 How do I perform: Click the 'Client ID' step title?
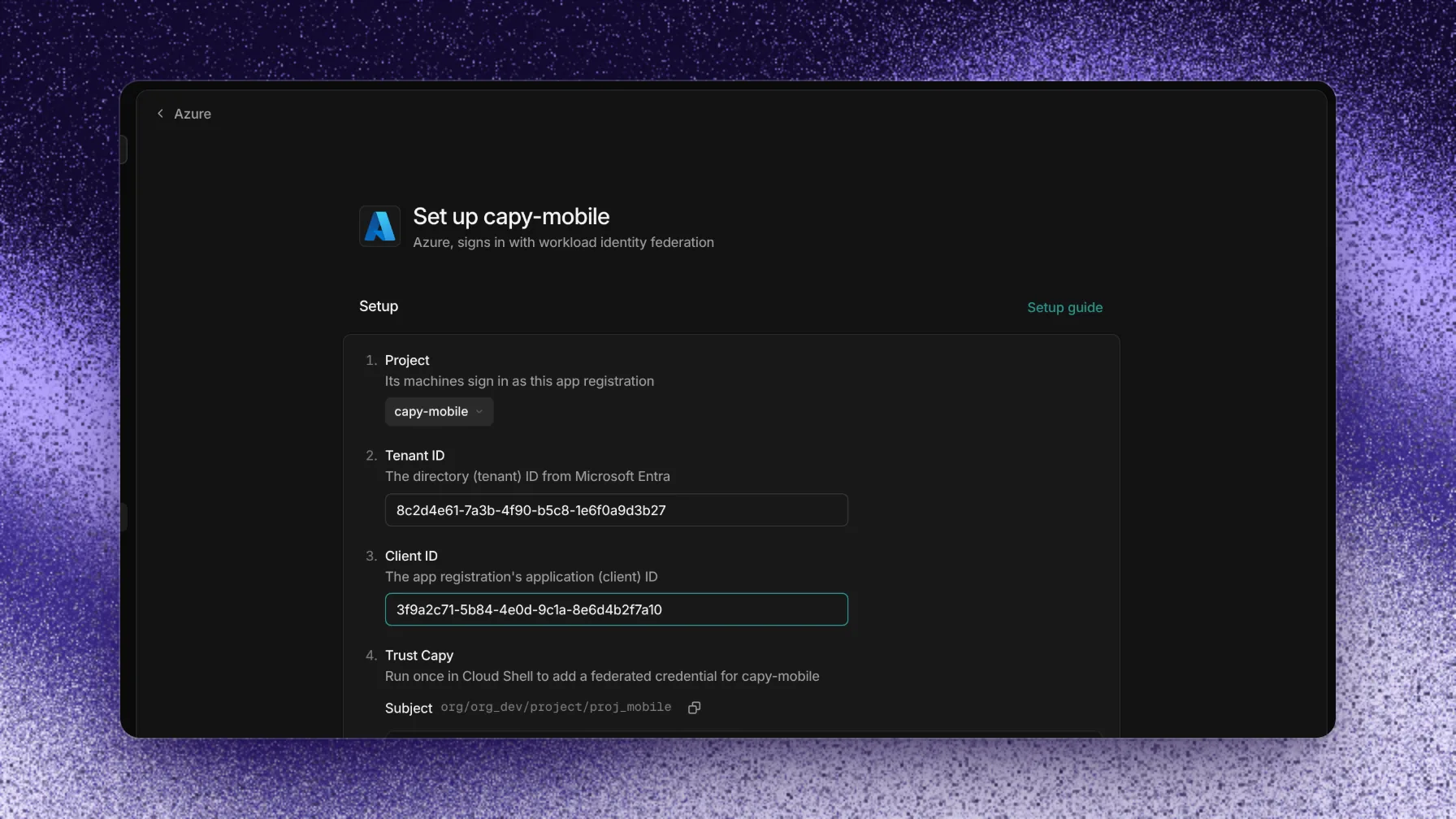[411, 556]
